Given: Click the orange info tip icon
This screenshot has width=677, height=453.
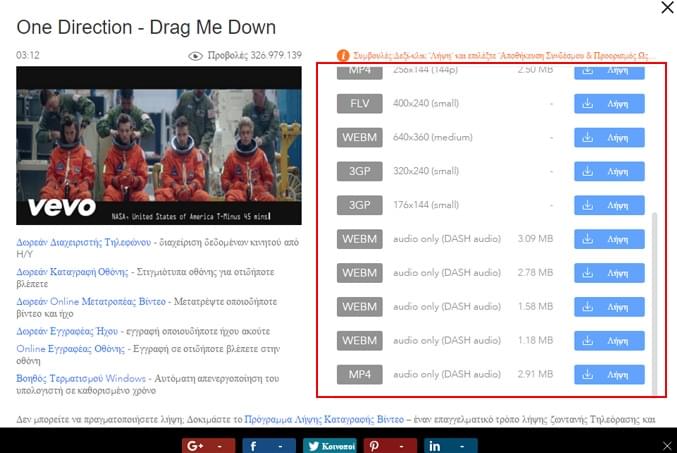Looking at the screenshot, I should click(x=343, y=55).
